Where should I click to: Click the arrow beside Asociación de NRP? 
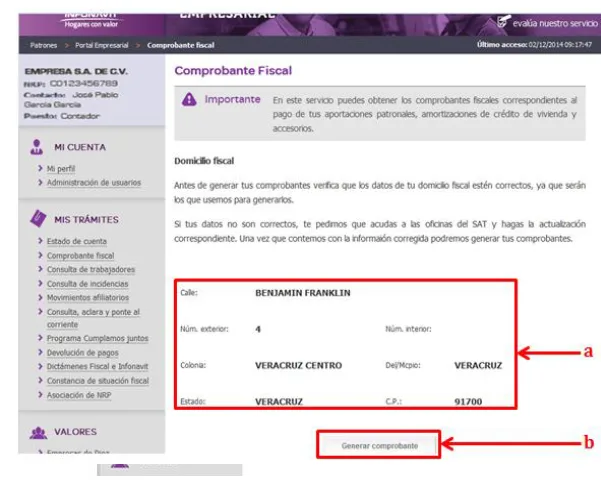point(40,394)
